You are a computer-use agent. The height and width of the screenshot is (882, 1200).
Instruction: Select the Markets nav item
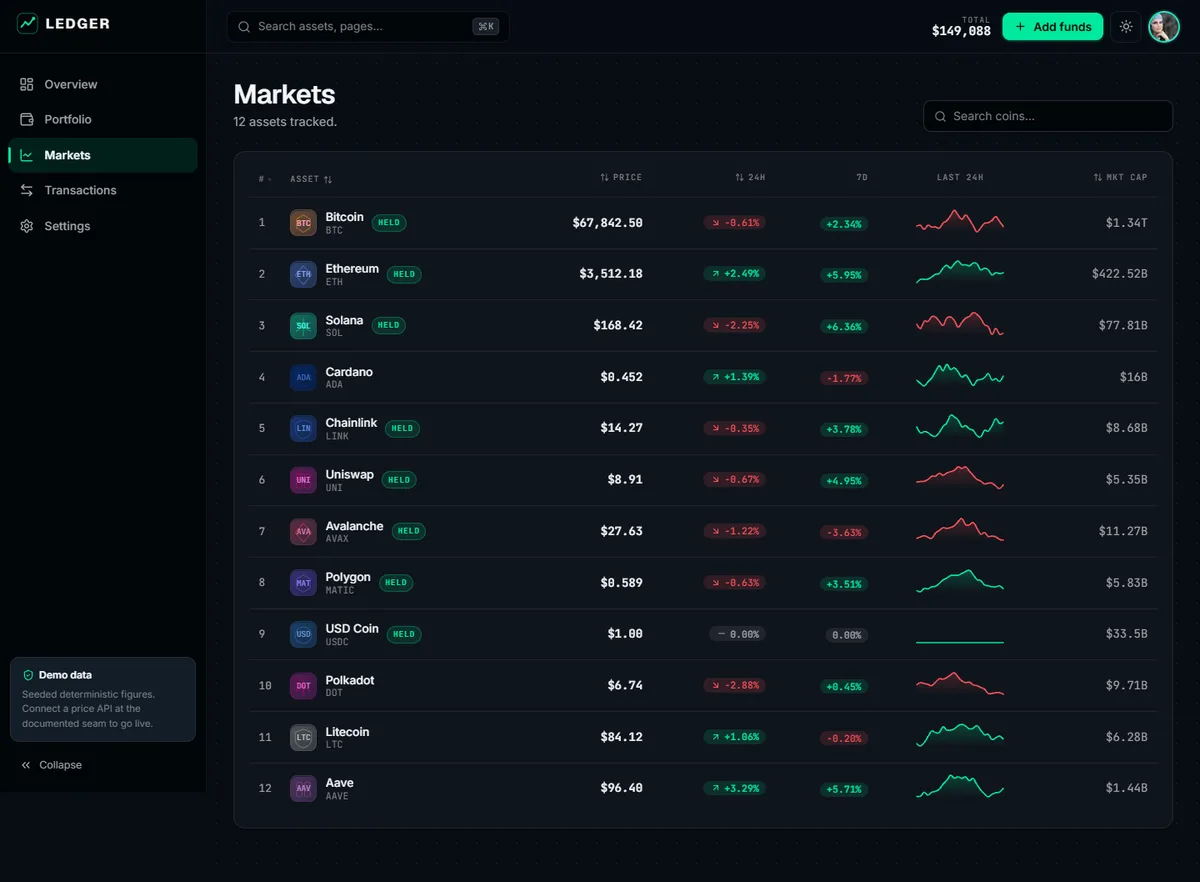point(103,155)
